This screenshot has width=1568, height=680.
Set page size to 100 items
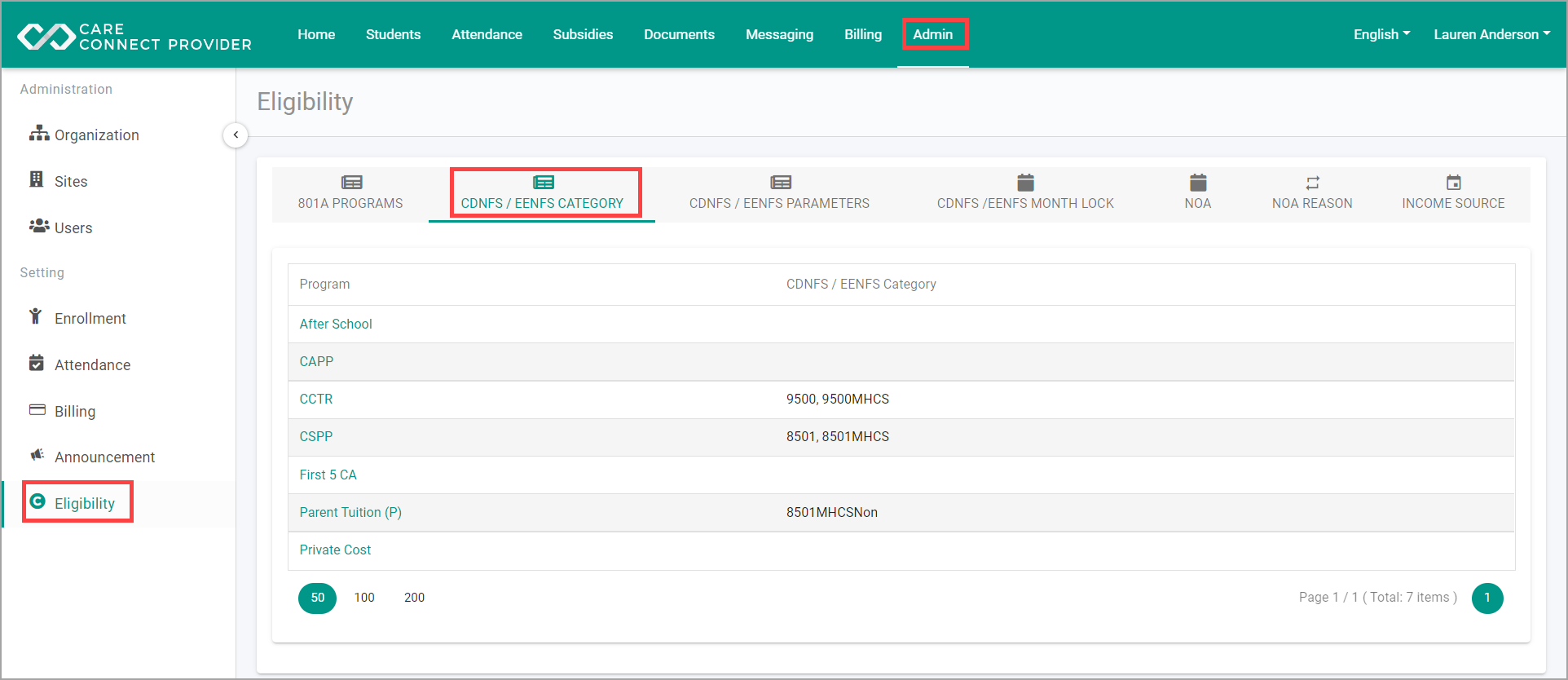pos(364,598)
